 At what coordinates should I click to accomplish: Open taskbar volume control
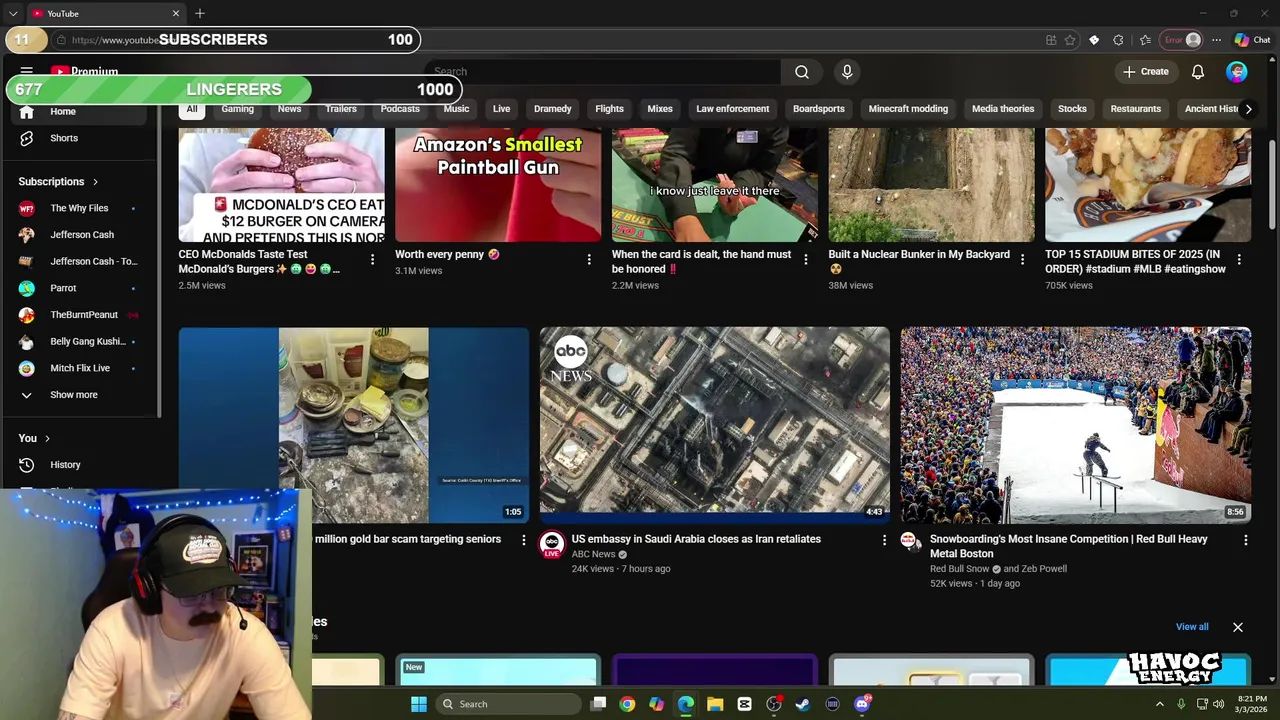click(x=1218, y=704)
